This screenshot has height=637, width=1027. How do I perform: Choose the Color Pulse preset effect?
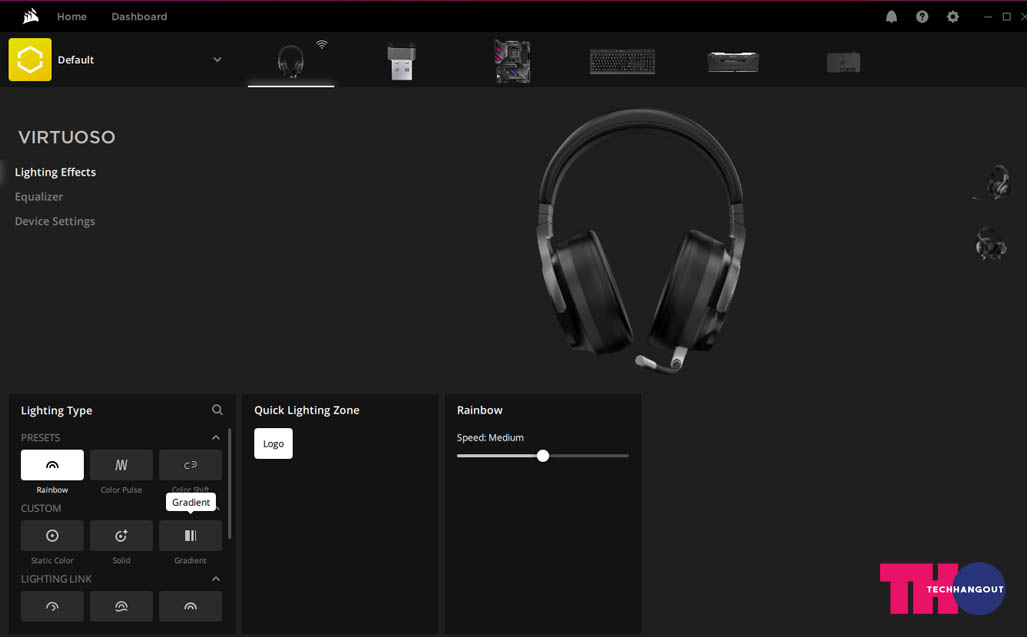(121, 465)
